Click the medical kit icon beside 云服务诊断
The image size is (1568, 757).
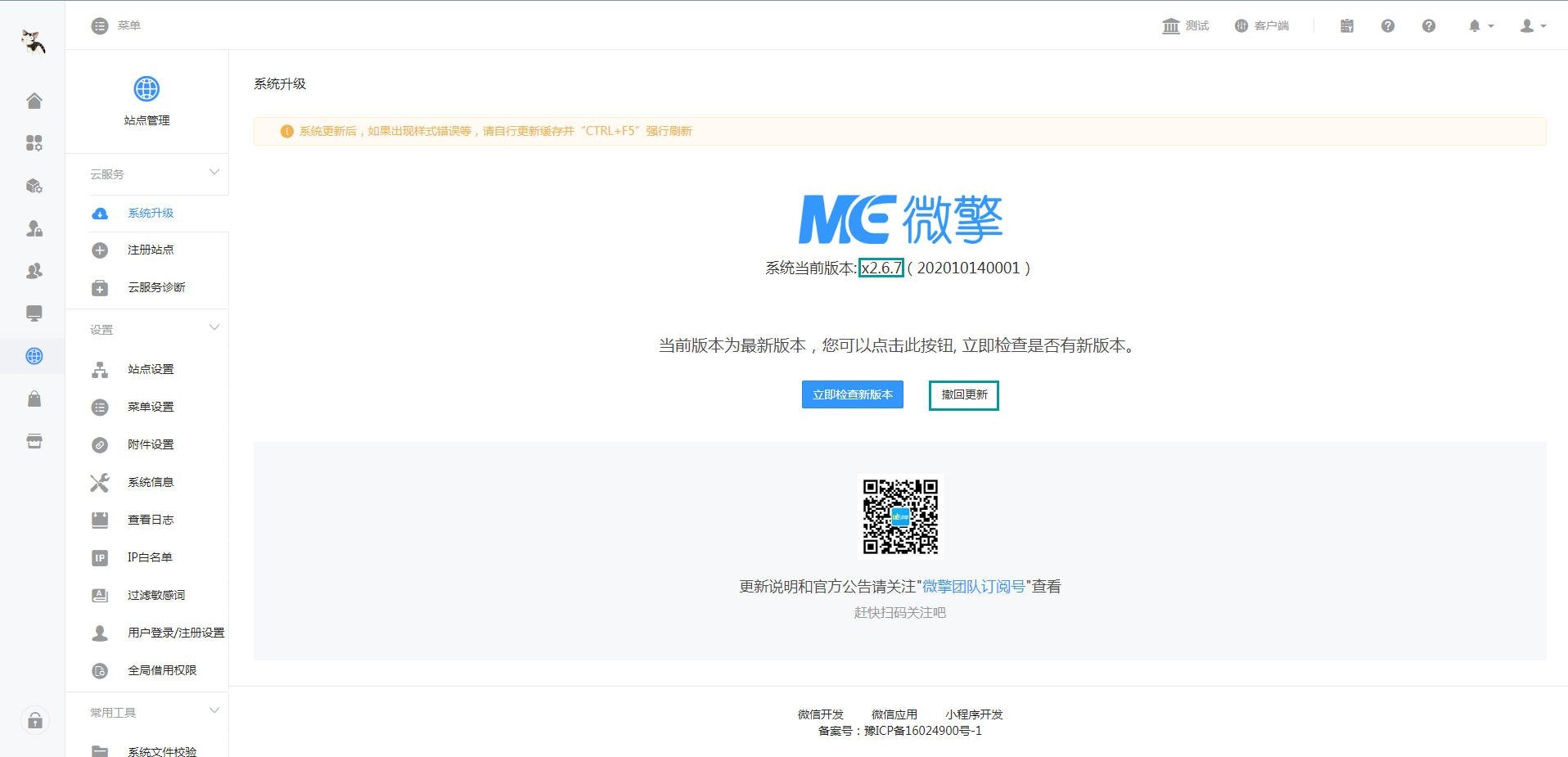tap(100, 288)
